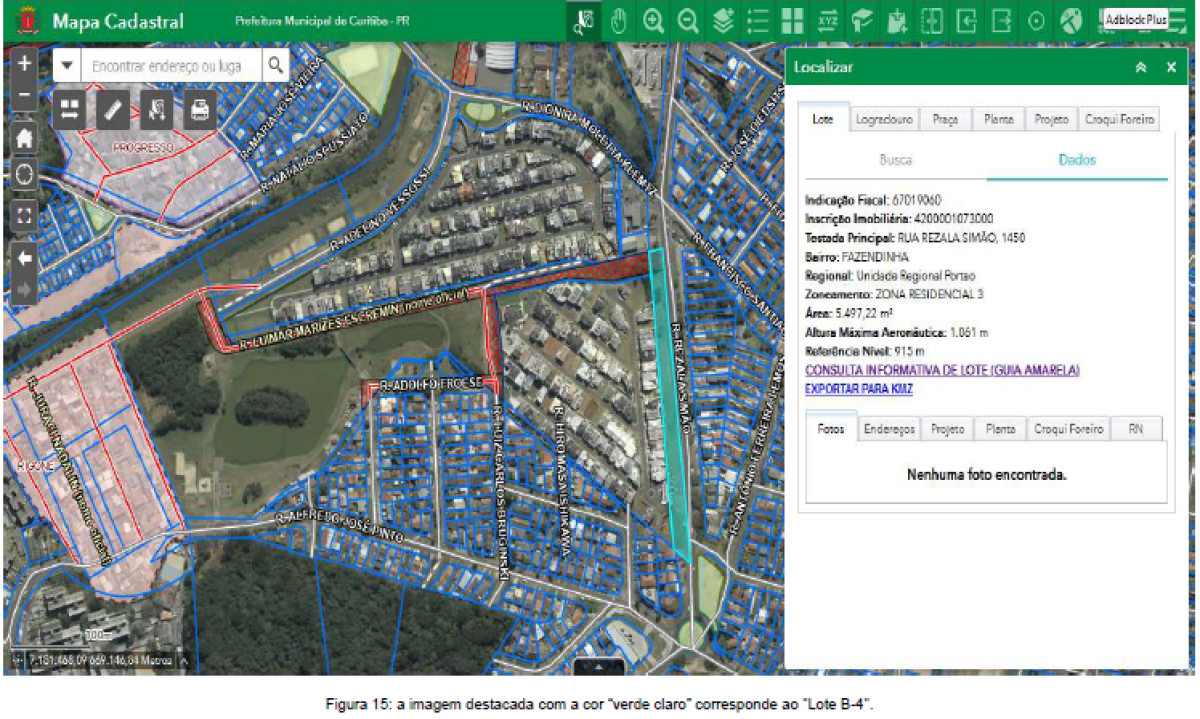Select the Localizar search tool icon
The width and height of the screenshot is (1200, 719).
pyautogui.click(x=585, y=21)
